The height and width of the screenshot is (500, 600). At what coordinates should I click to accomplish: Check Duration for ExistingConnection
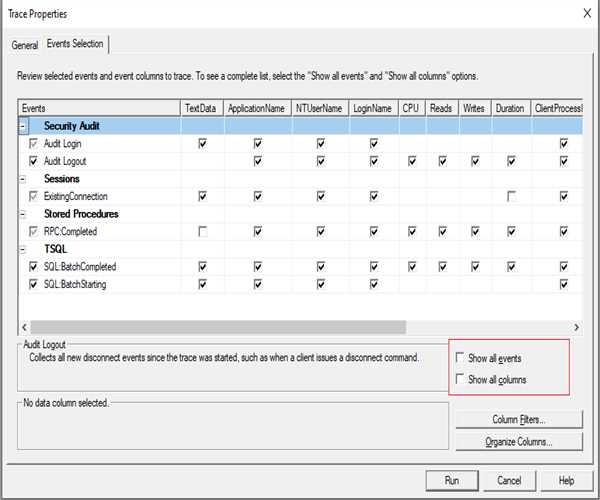(x=511, y=196)
